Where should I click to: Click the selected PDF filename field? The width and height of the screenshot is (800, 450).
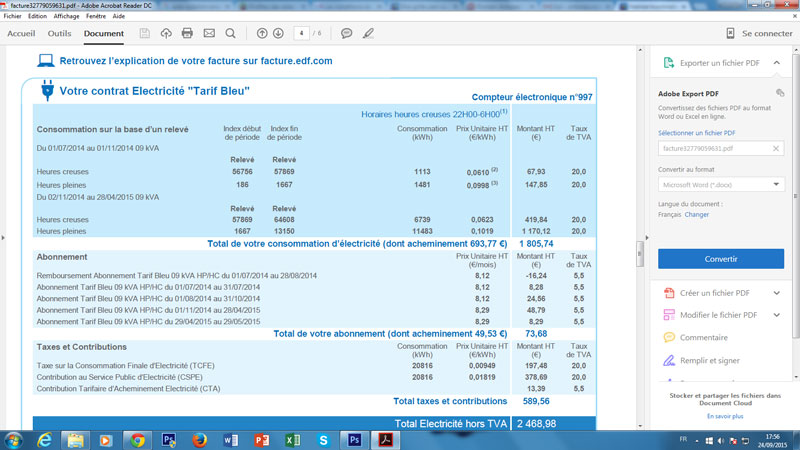(x=720, y=148)
